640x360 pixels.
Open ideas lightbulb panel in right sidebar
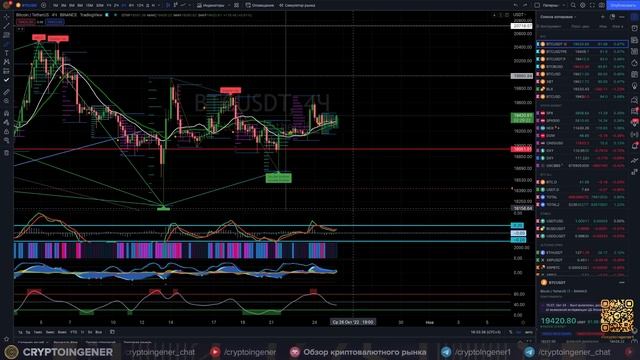click(635, 86)
